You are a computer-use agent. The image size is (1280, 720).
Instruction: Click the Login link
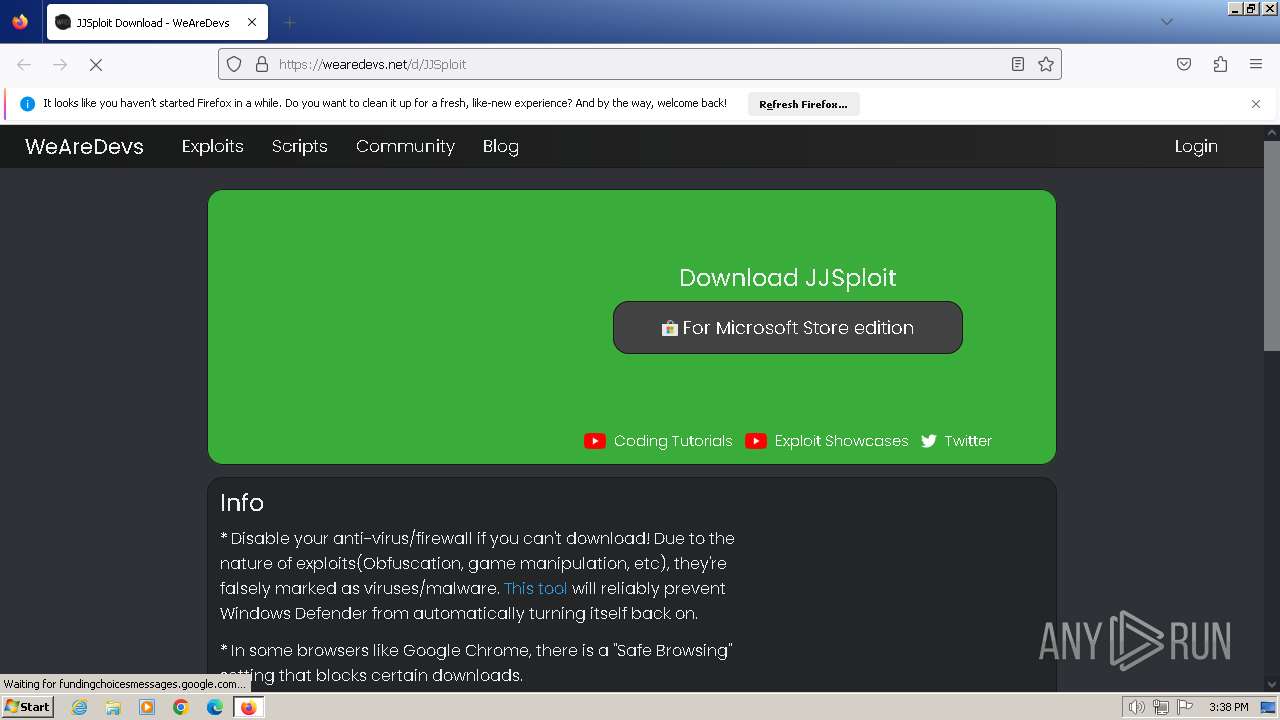(x=1196, y=146)
